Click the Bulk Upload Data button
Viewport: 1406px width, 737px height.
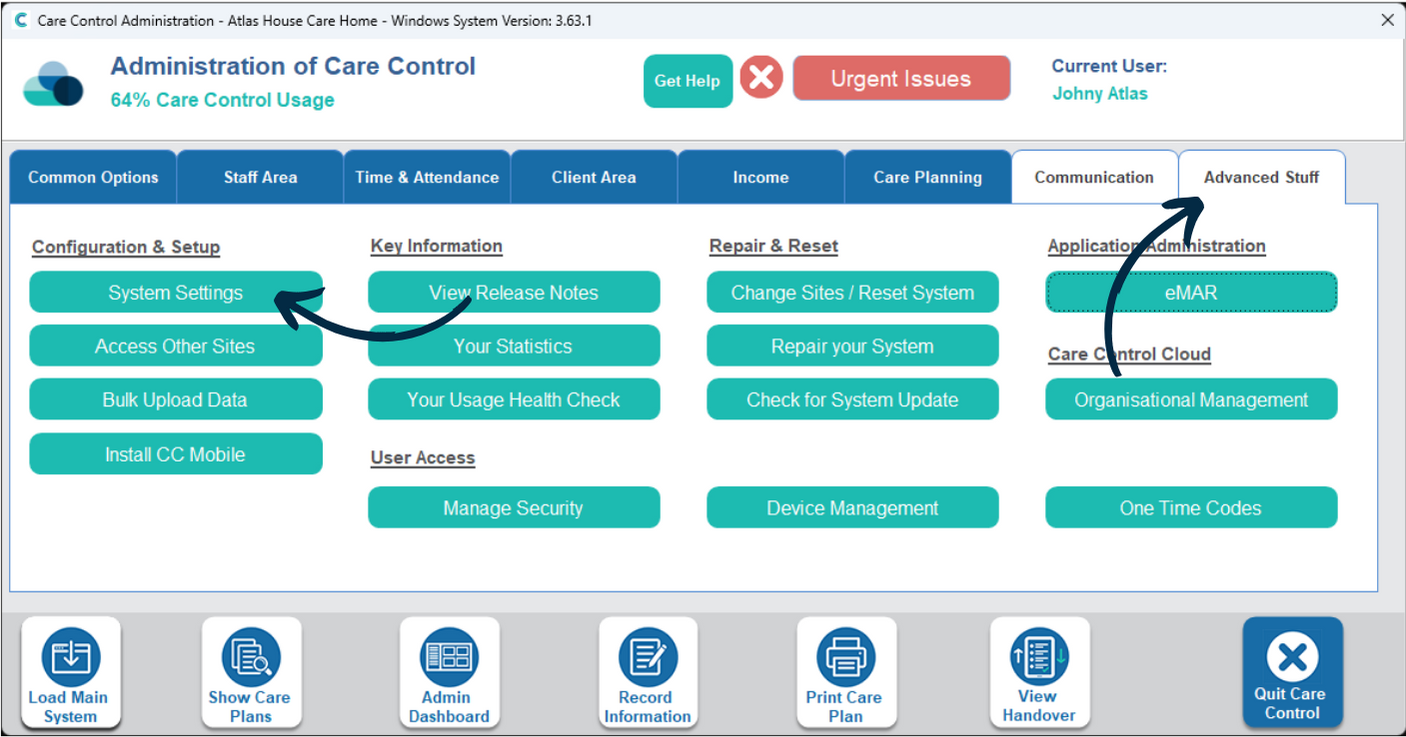pos(176,400)
